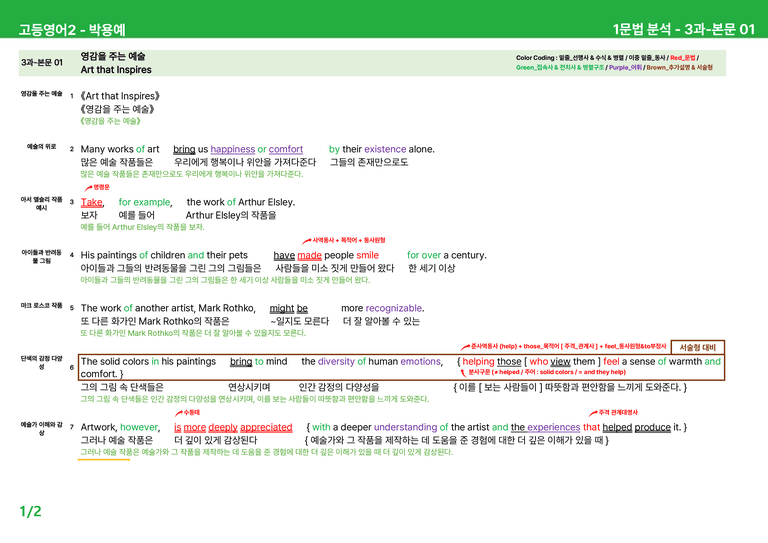
Task: Click the underlined word "produce"
Action: click(652, 427)
